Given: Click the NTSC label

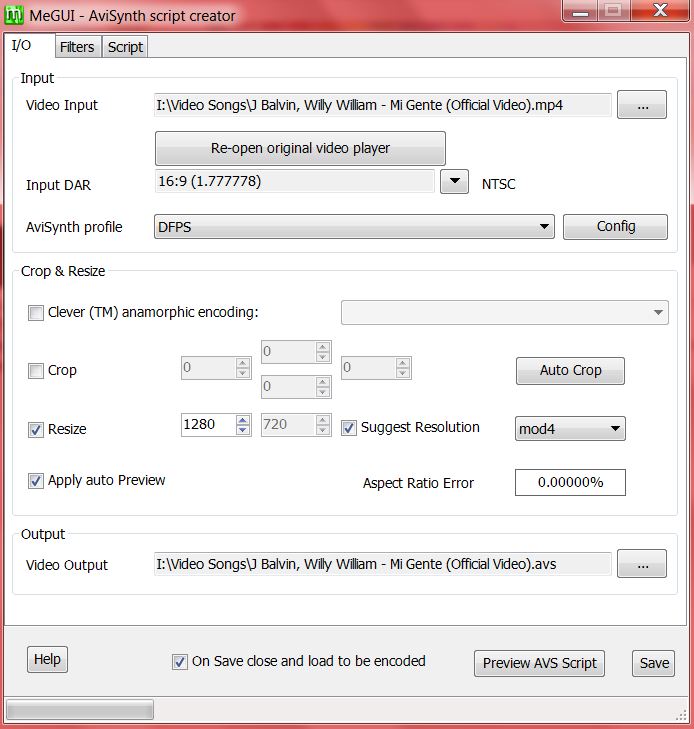Looking at the screenshot, I should 498,184.
